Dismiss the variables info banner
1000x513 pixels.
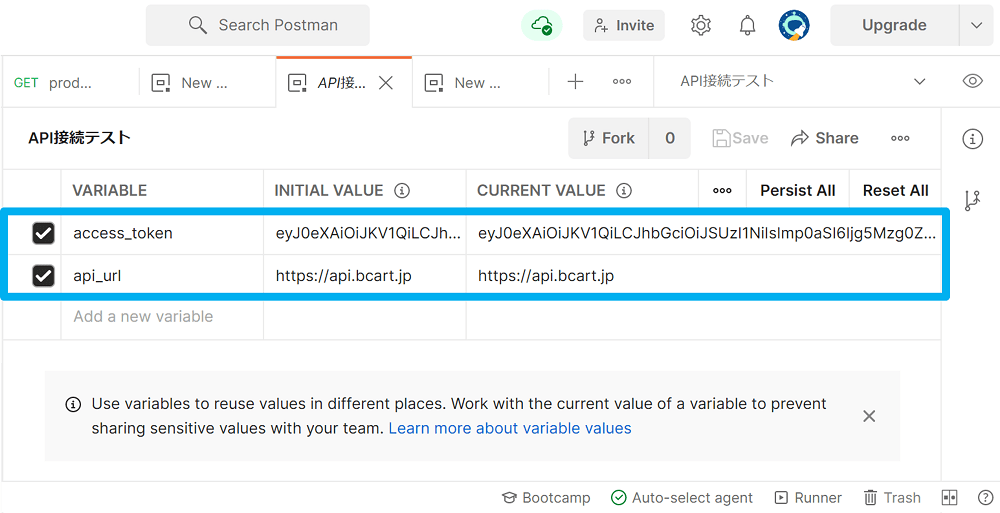point(869,416)
